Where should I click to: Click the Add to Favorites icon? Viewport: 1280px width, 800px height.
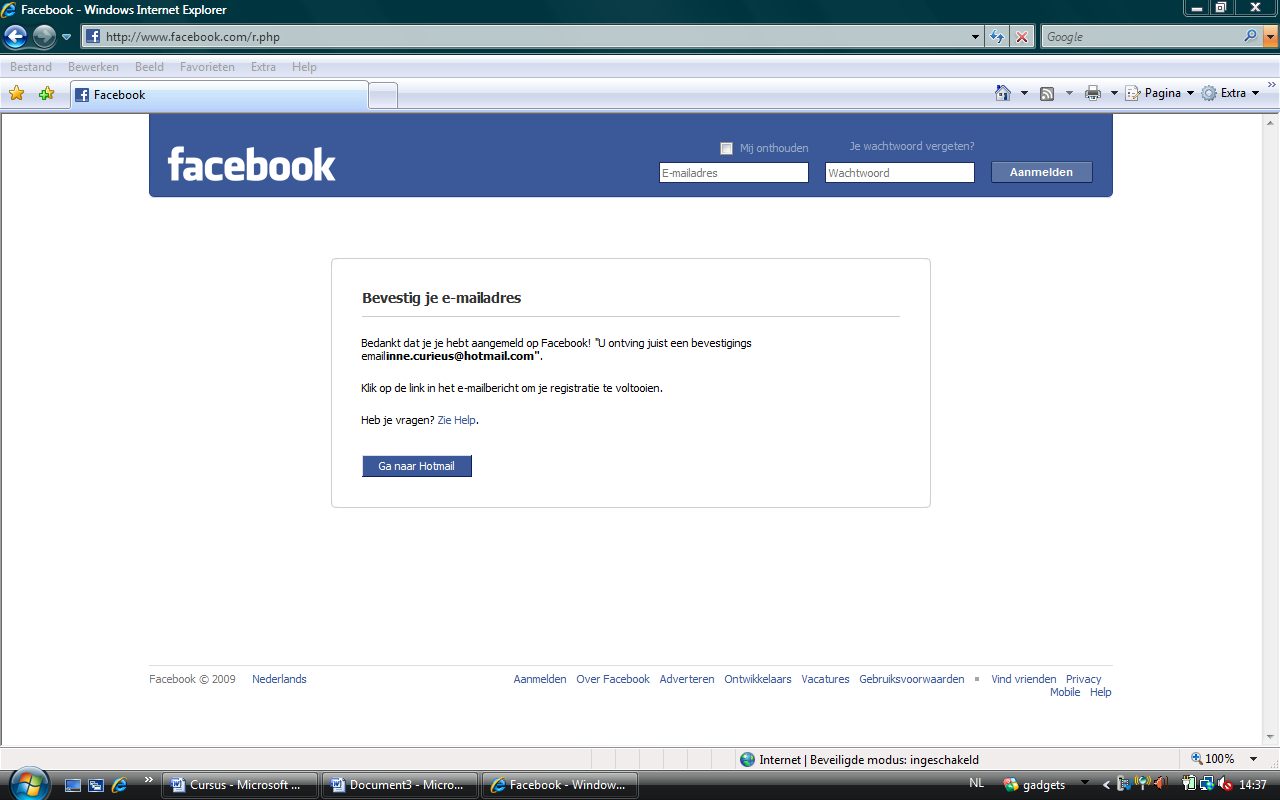pyautogui.click(x=46, y=94)
